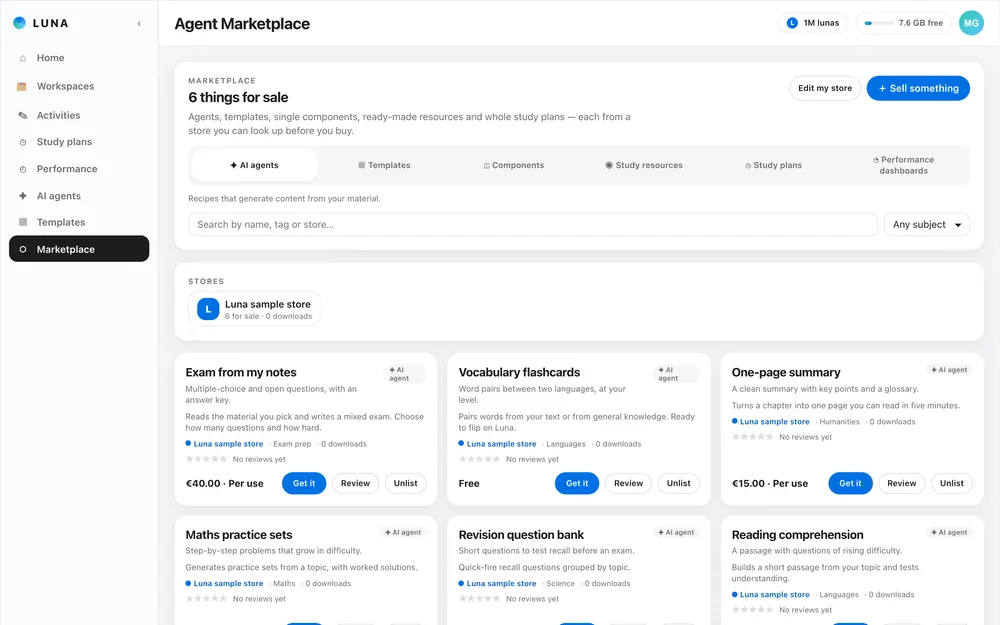Click AI agent badge on One-page summary
This screenshot has height=625, width=1000.
point(949,370)
